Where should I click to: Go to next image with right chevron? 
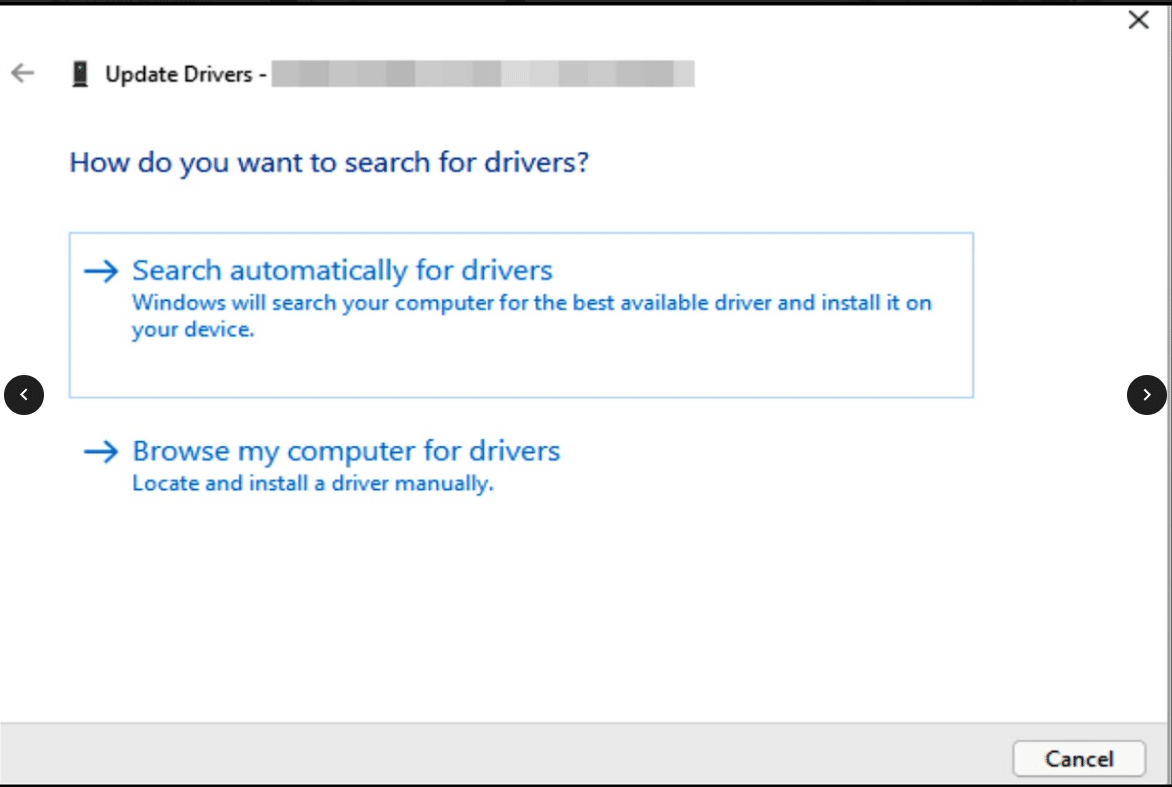coord(1146,395)
